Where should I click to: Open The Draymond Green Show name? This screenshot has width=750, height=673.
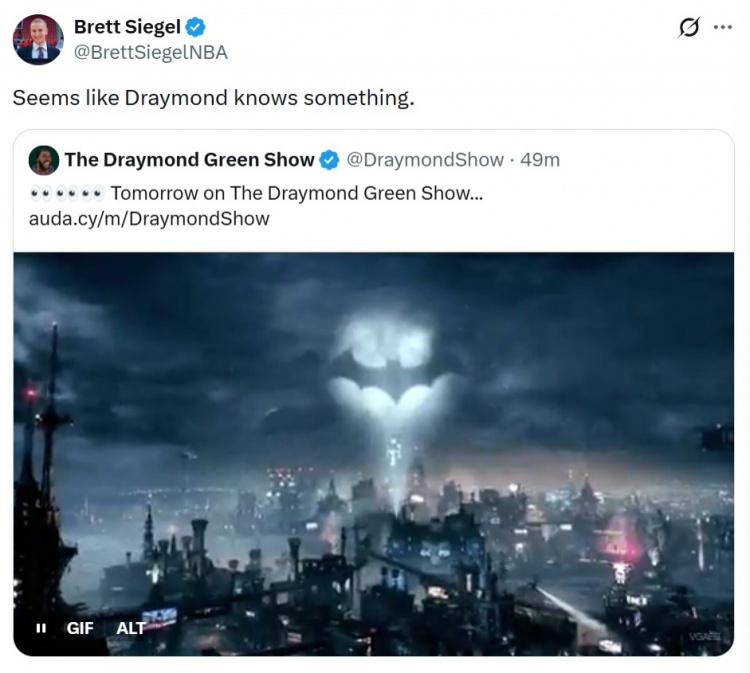[x=189, y=160]
